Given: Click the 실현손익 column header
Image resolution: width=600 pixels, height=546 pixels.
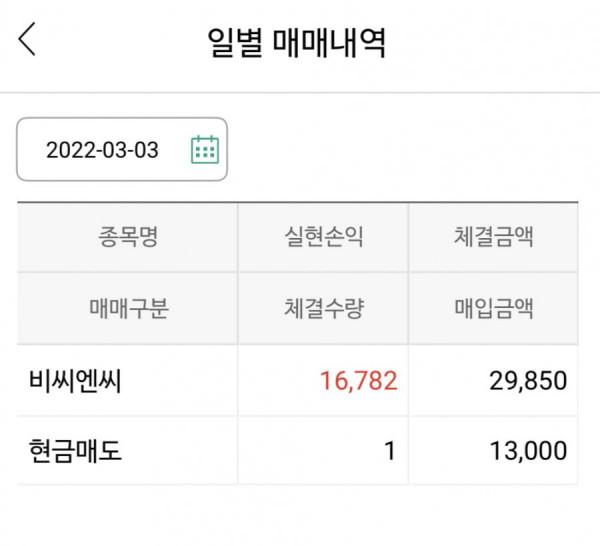Looking at the screenshot, I should (x=323, y=237).
